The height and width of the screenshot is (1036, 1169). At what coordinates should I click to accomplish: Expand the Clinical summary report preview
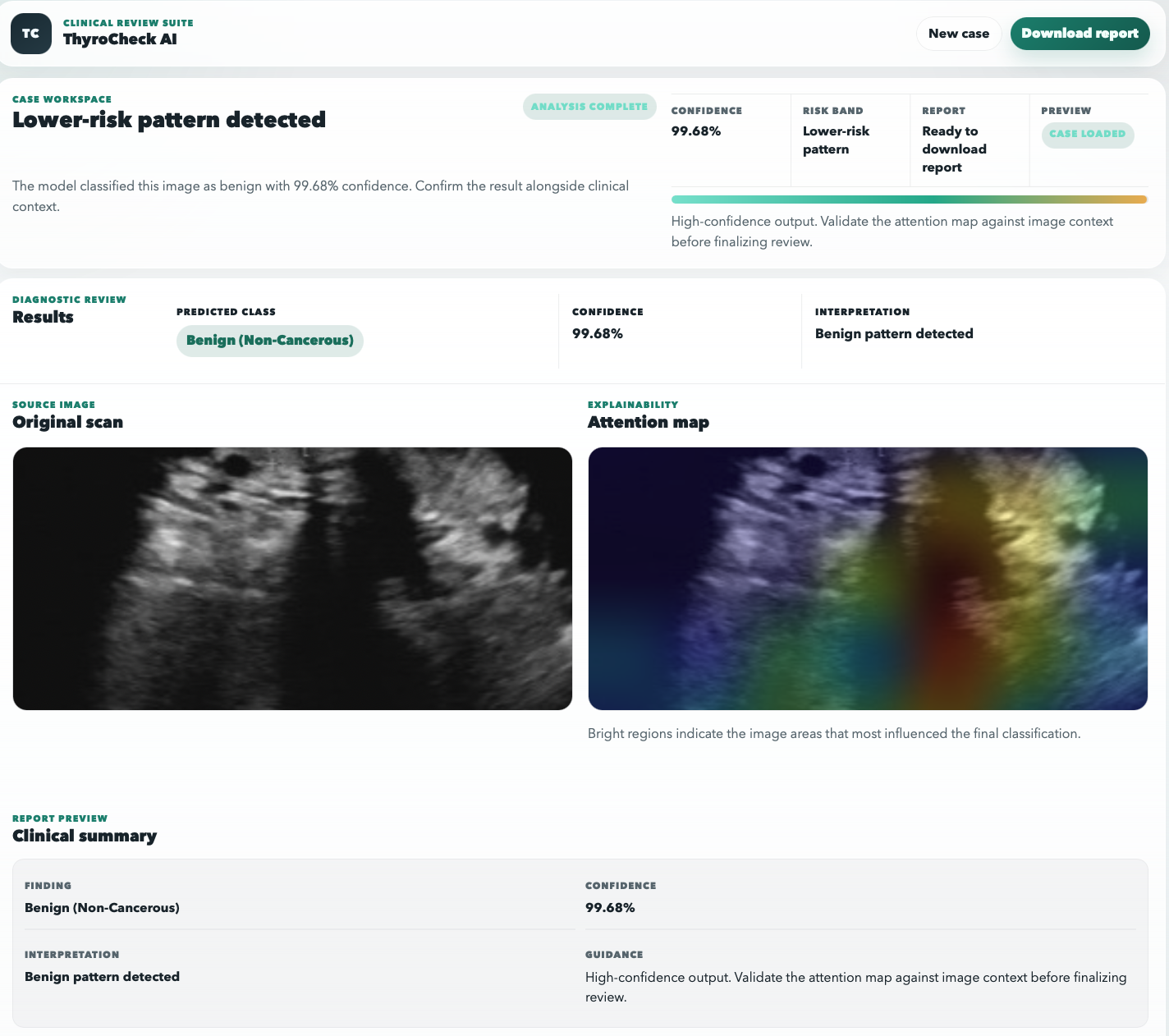coord(84,836)
